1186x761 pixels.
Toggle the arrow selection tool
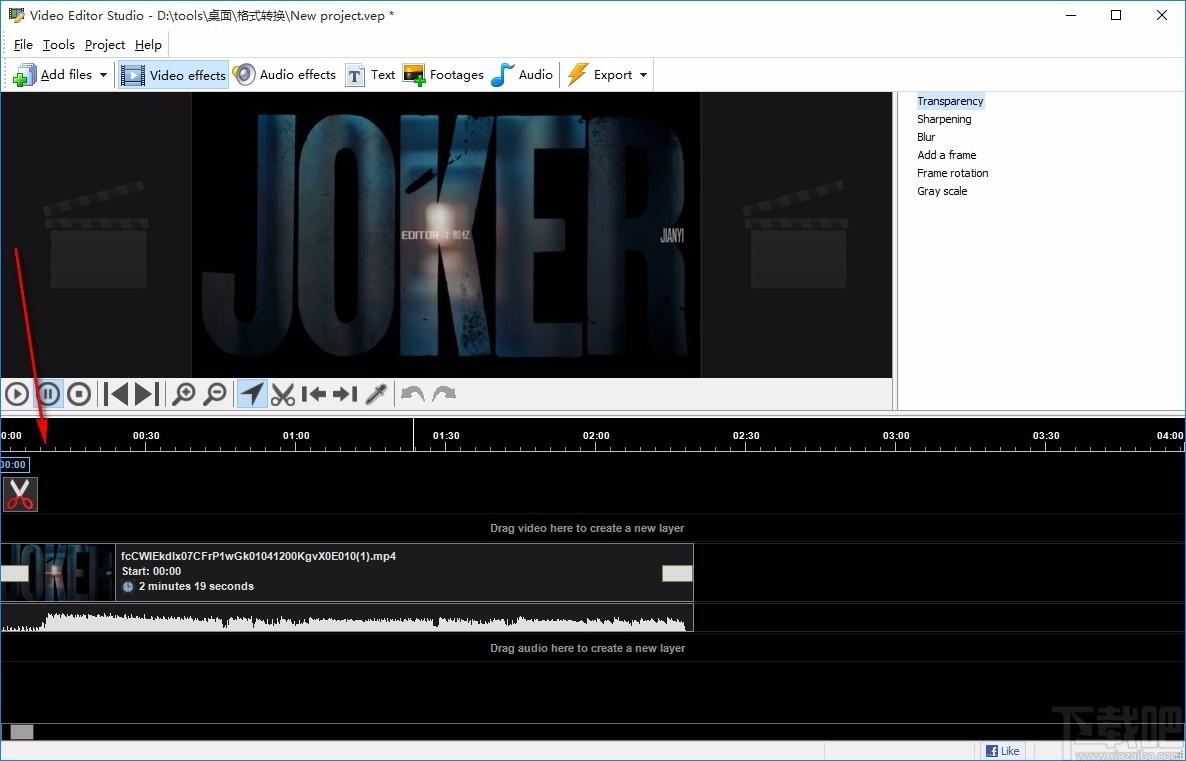tap(252, 394)
